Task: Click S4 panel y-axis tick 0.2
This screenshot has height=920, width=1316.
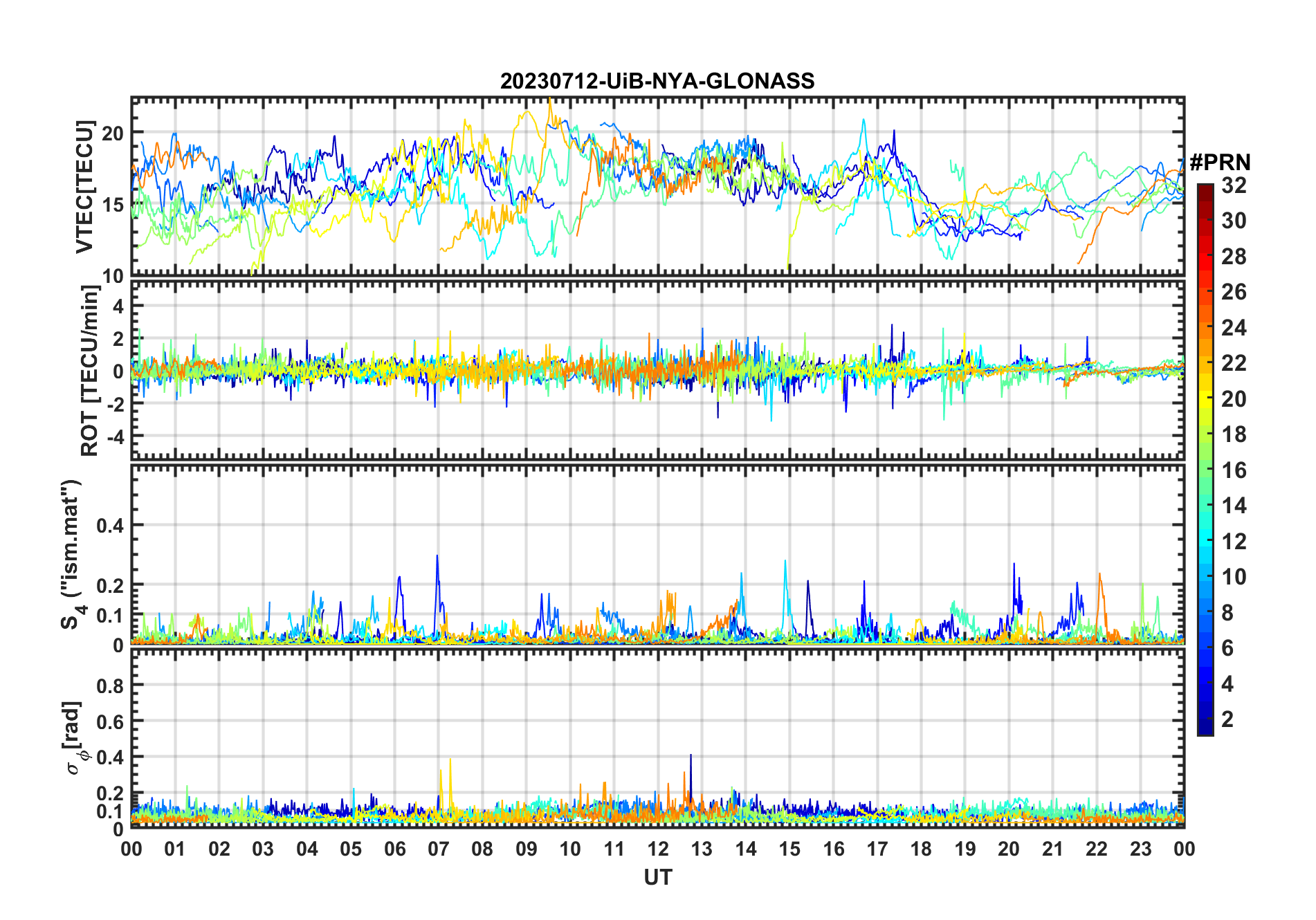Action: pos(110,585)
